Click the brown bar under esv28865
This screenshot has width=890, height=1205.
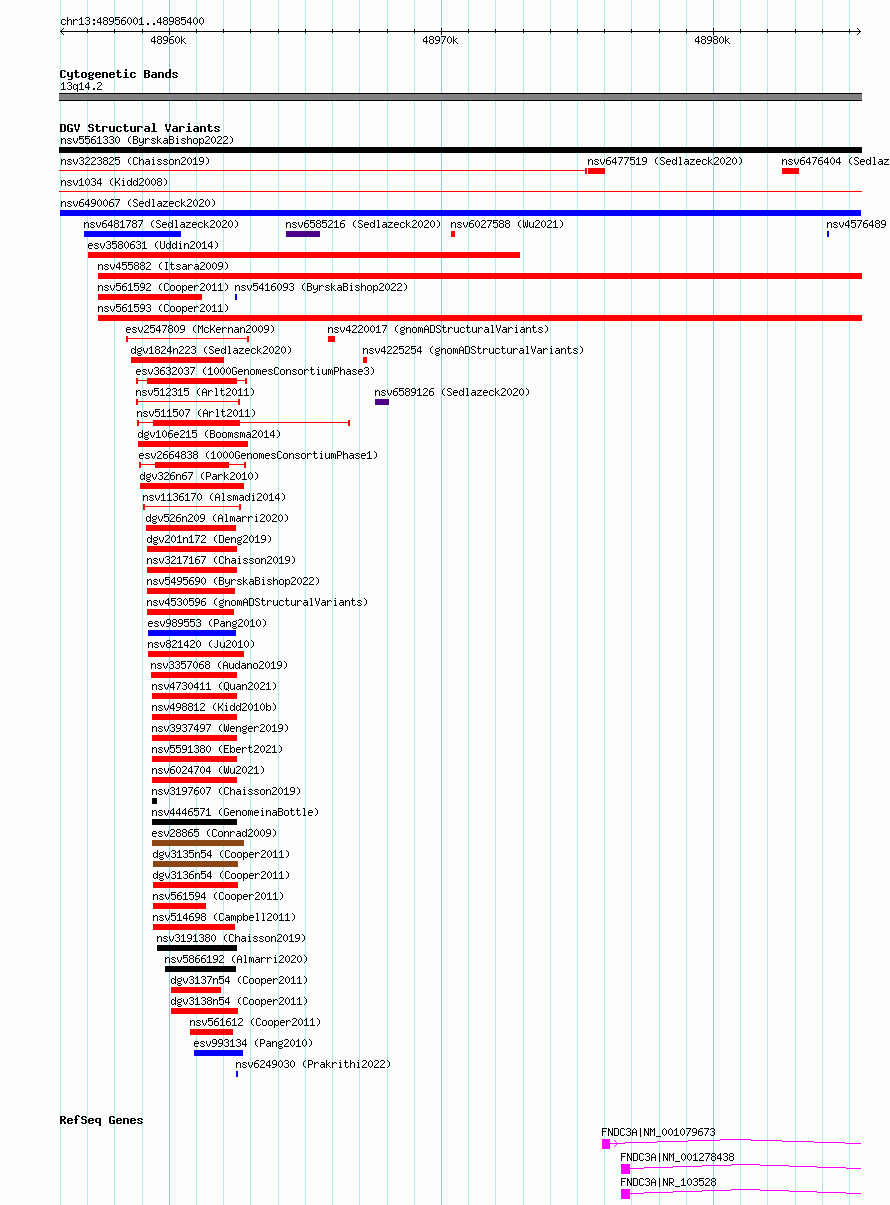[x=198, y=843]
